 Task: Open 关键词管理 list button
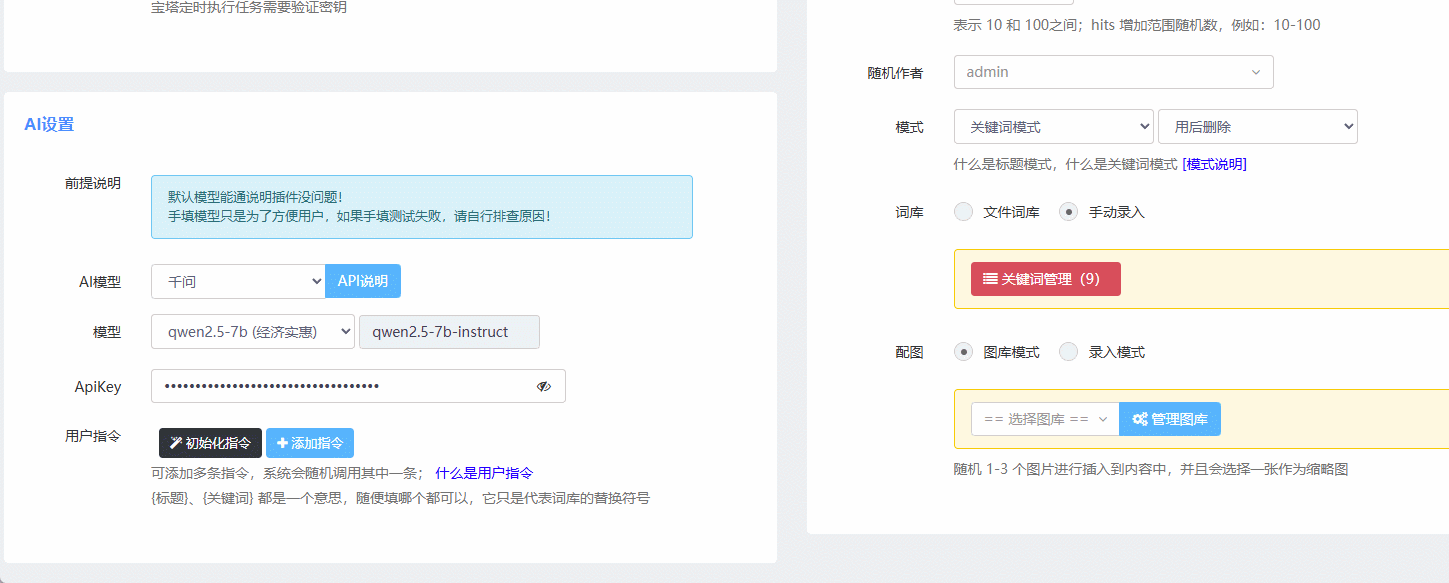click(1045, 279)
